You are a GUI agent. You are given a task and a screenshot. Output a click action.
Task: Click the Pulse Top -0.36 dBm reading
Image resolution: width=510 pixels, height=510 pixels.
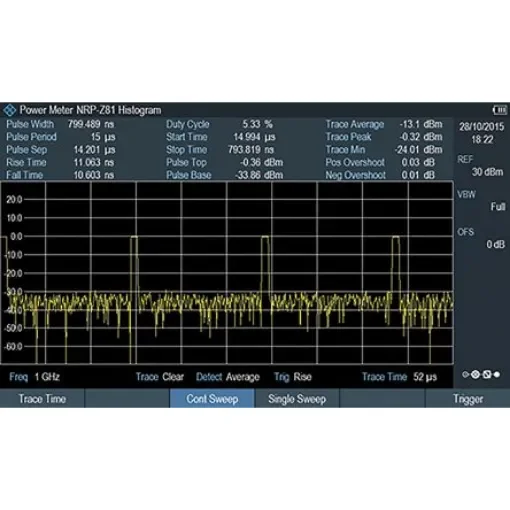coord(225,162)
